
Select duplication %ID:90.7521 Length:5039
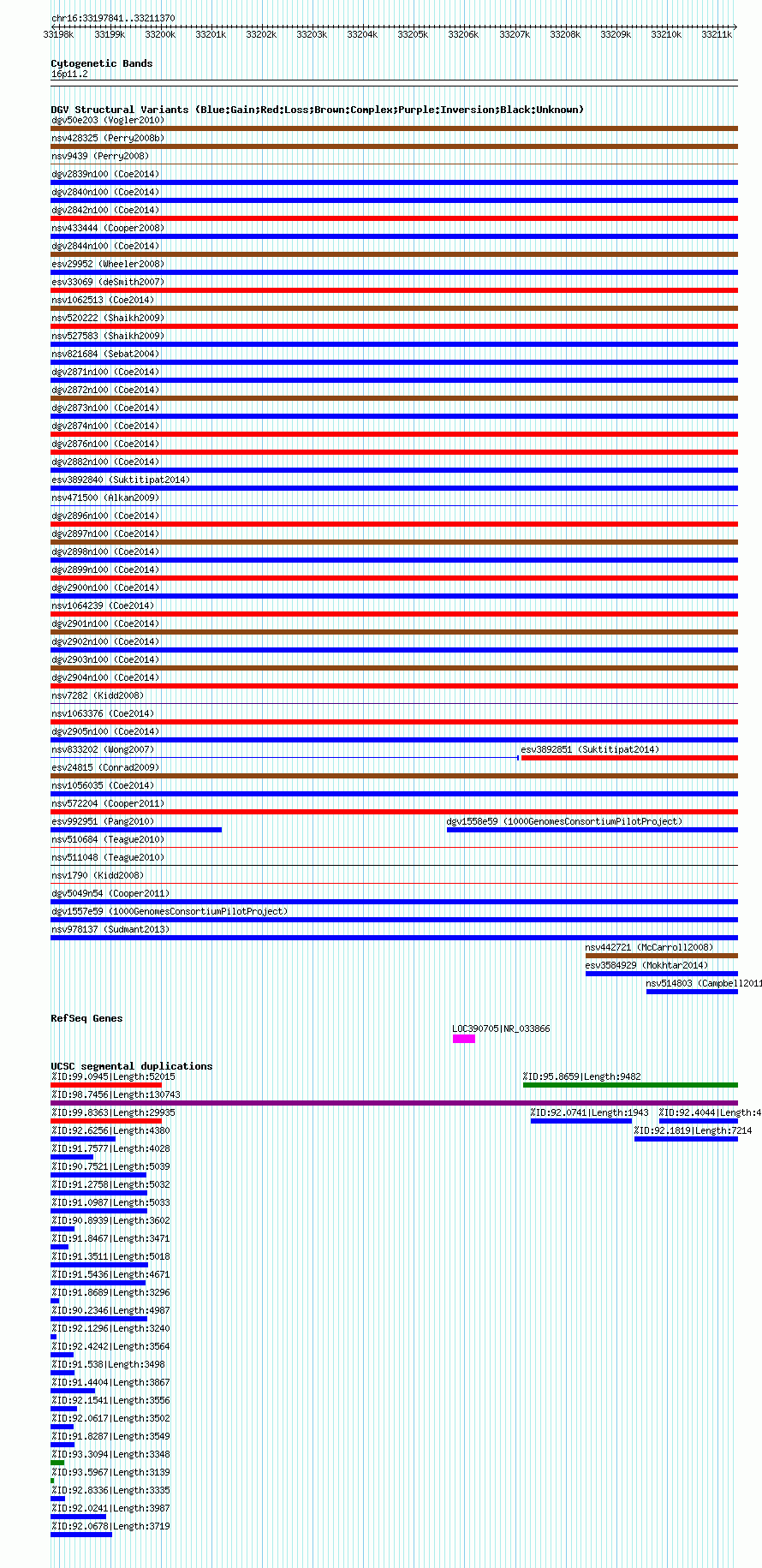(x=110, y=1166)
